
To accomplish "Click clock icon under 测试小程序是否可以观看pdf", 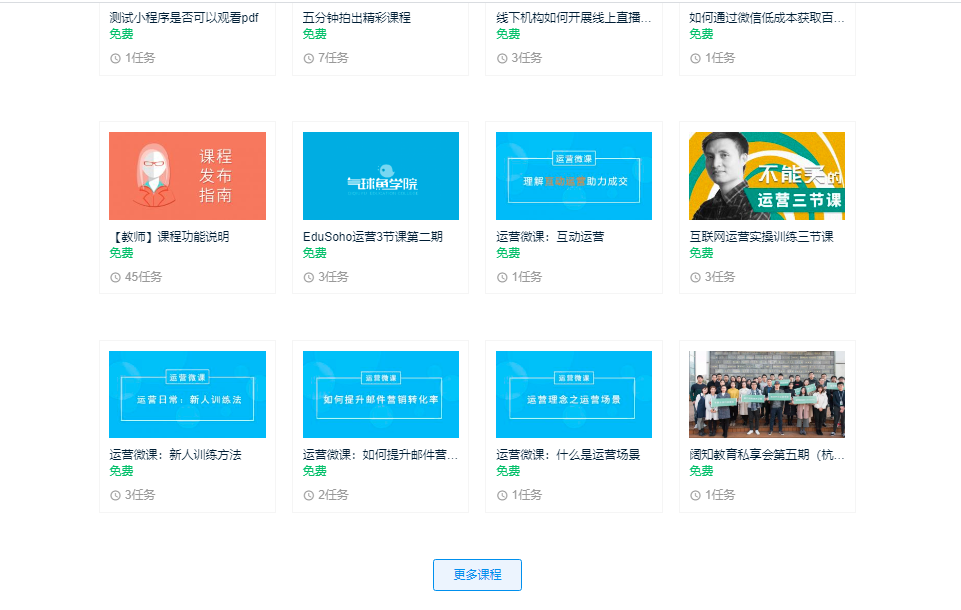I will [x=115, y=58].
